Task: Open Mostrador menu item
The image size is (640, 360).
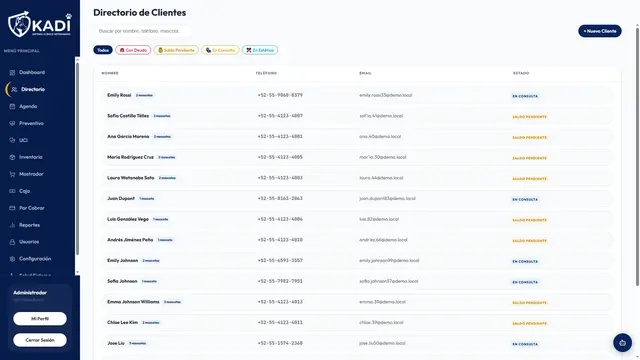Action: pyautogui.click(x=31, y=174)
